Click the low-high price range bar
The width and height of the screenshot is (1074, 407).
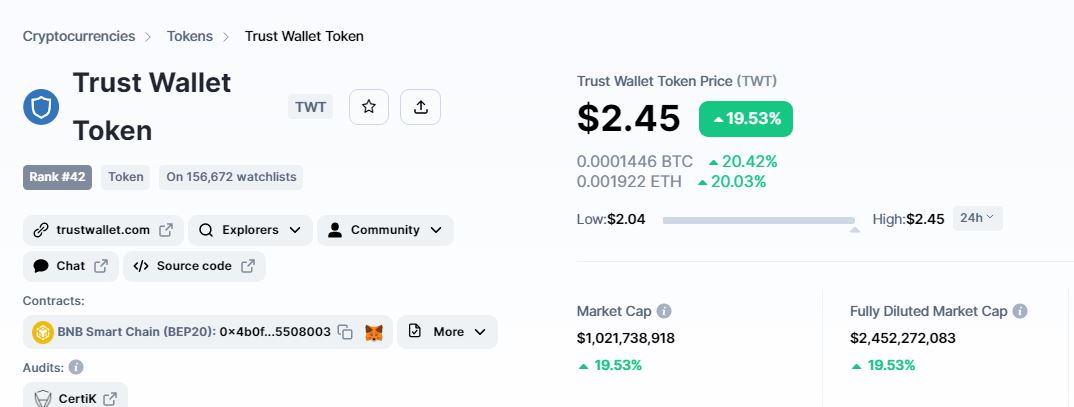click(758, 221)
